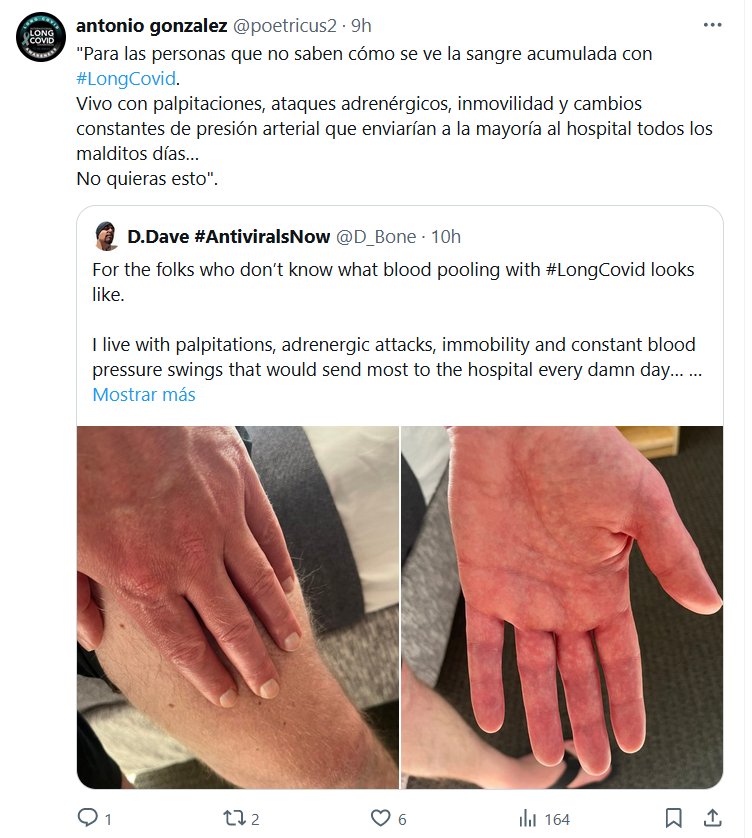This screenshot has width=752, height=838.
Task: Click D.Dave's small profile picture
Action: coord(106,236)
